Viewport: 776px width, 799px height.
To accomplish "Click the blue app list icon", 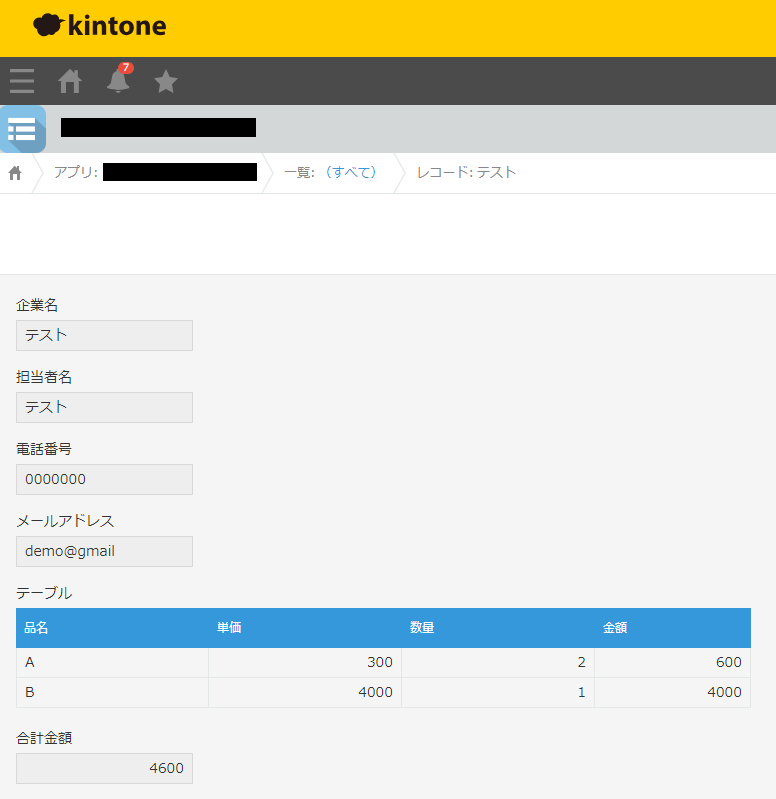I will [22, 129].
